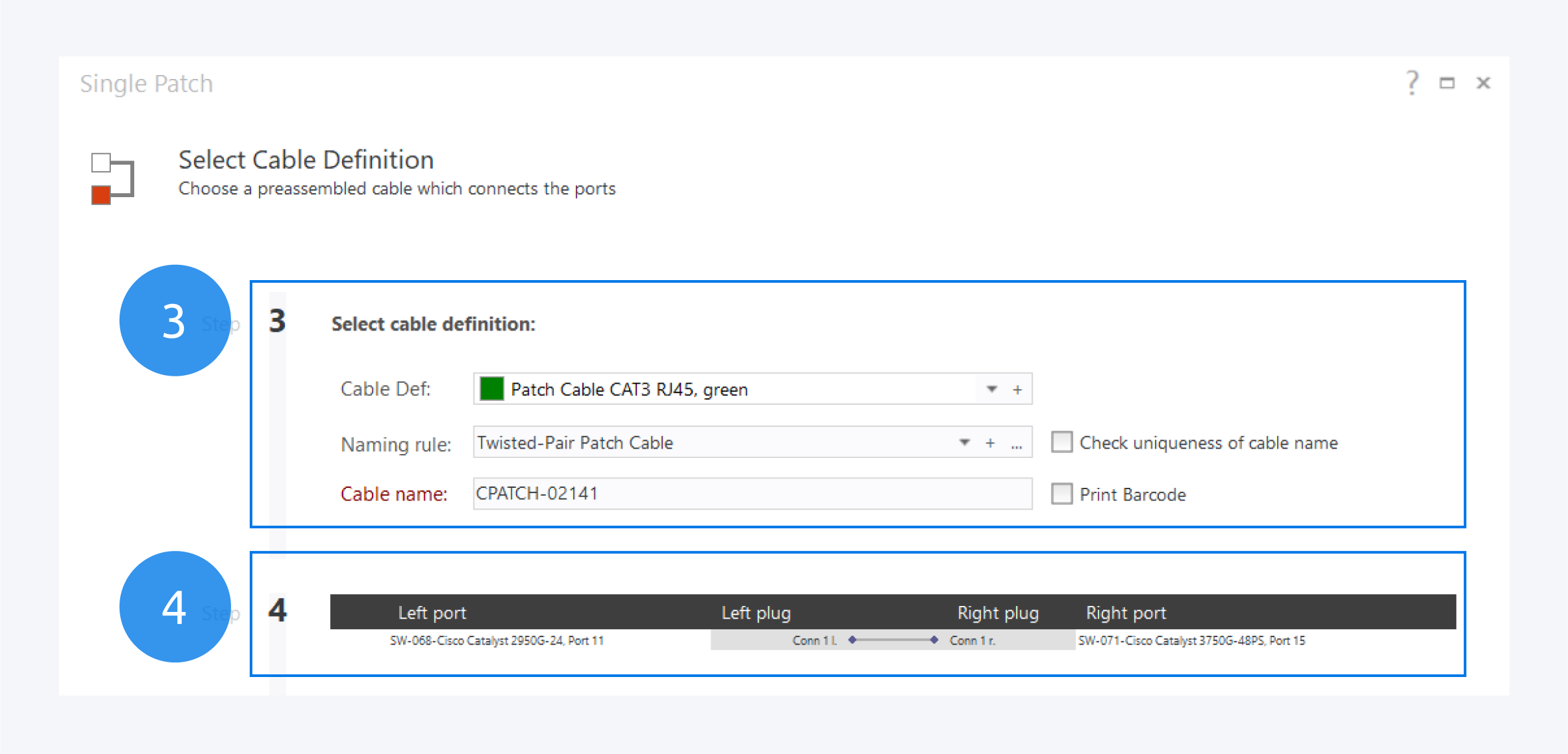Image resolution: width=1568 pixels, height=754 pixels.
Task: Click the blue step 4 circle
Action: click(x=175, y=607)
